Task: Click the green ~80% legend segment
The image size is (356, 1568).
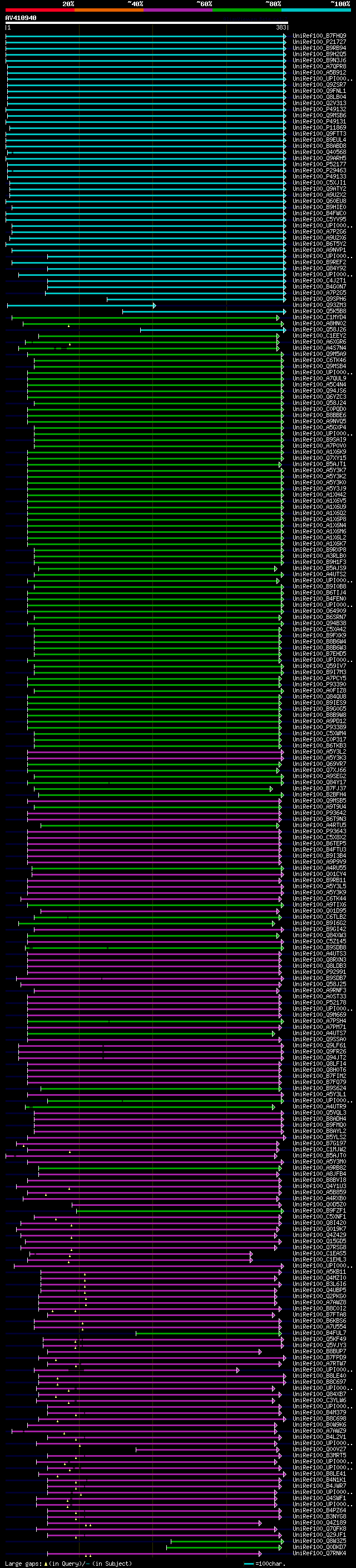Action: coord(247,10)
